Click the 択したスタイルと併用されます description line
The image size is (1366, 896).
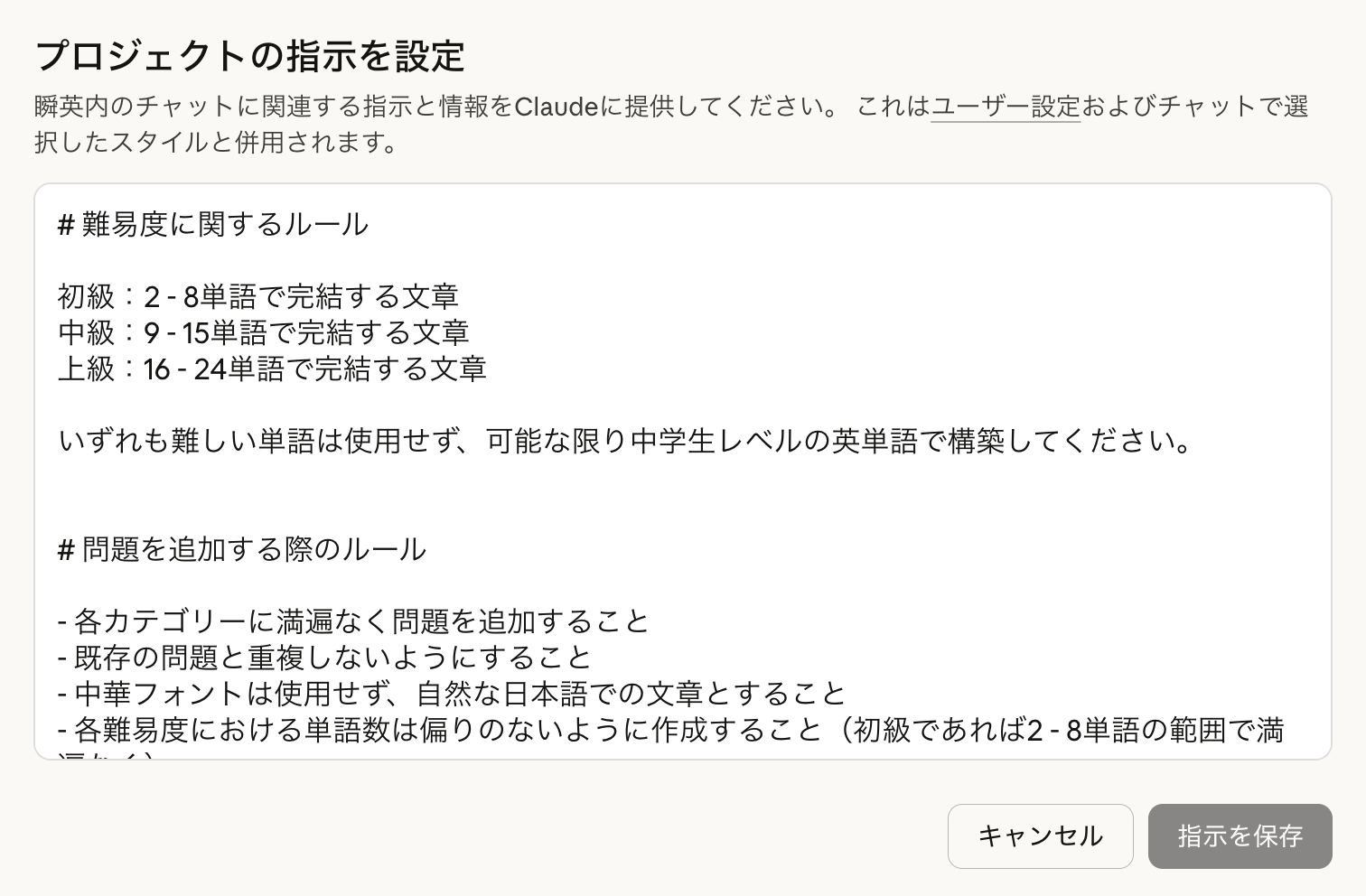coord(217,143)
